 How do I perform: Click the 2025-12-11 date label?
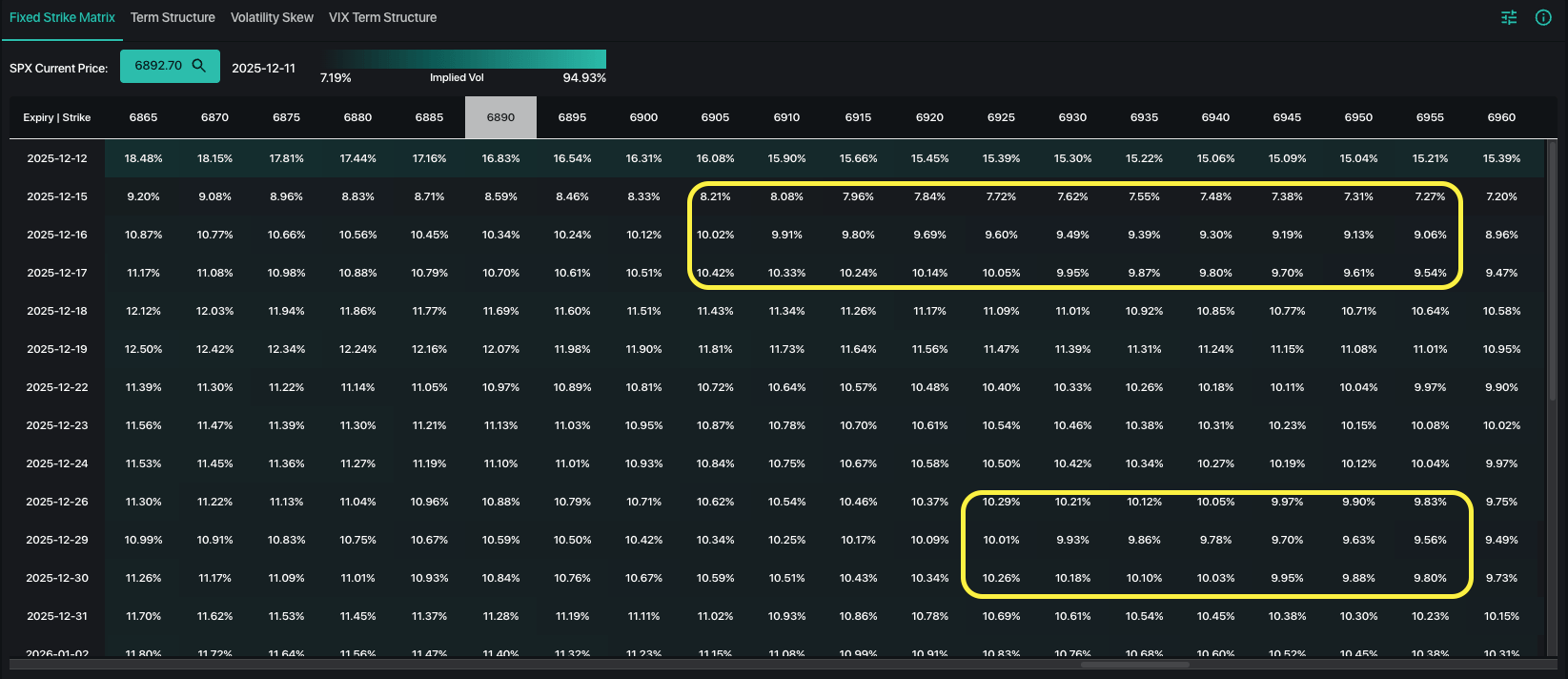[x=263, y=68]
